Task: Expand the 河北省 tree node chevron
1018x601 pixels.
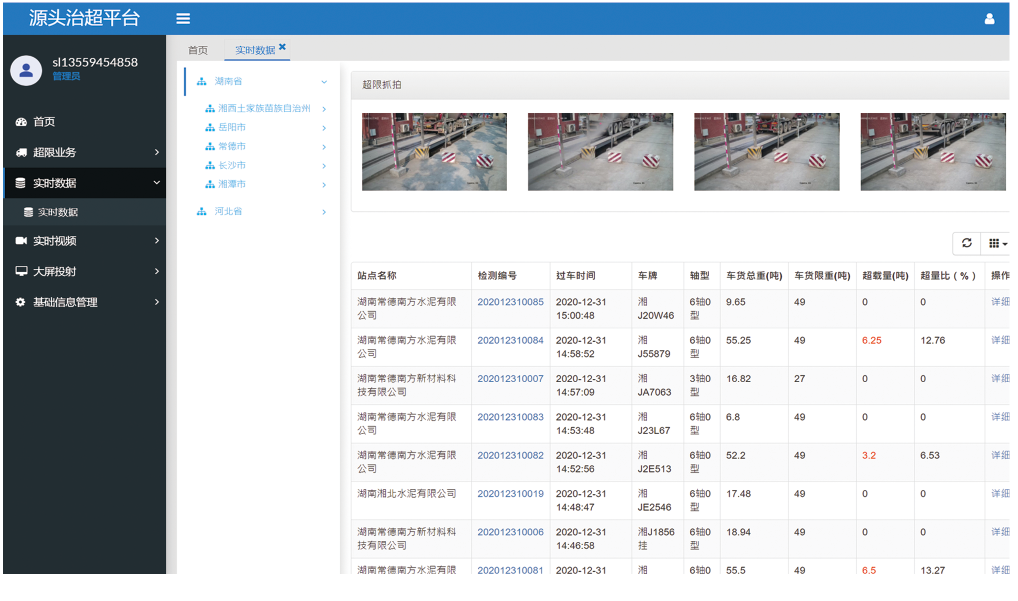Action: coord(324,212)
